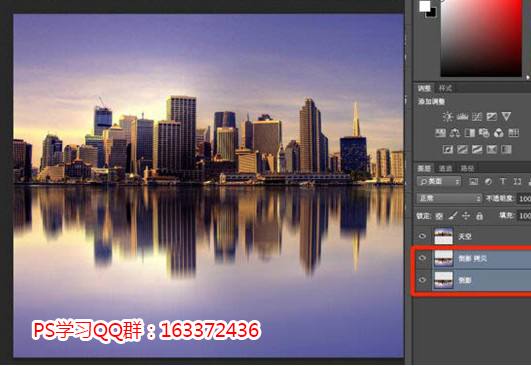Image resolution: width=531 pixels, height=366 pixels.
Task: Filter layers by adjustment layer type
Action: click(488, 182)
